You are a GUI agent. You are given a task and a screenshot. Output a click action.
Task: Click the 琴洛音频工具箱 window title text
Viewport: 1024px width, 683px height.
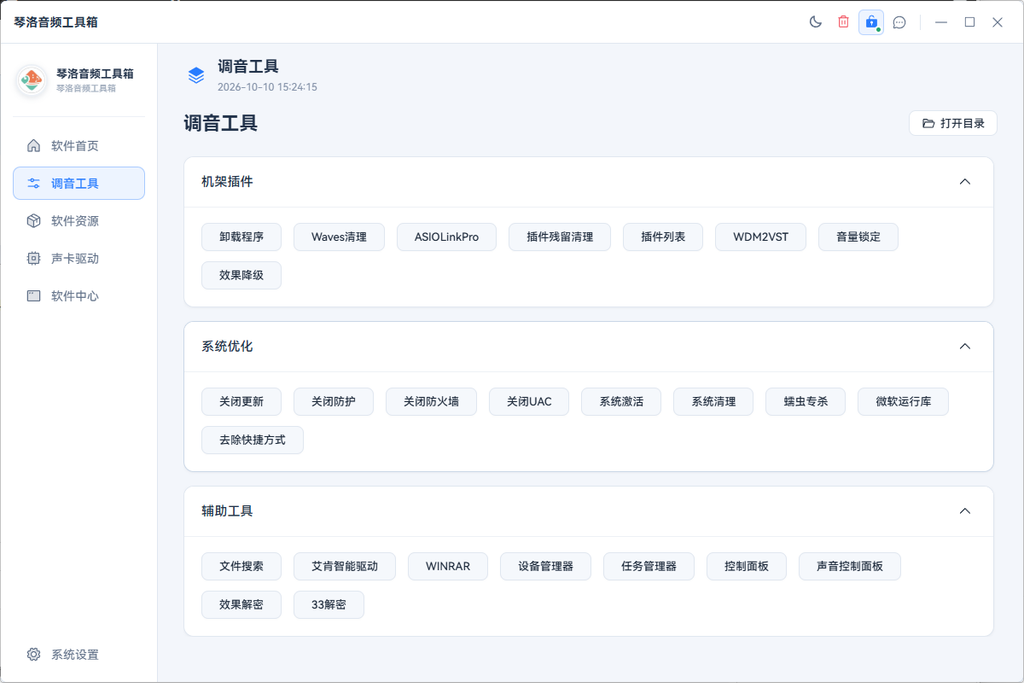pos(56,22)
